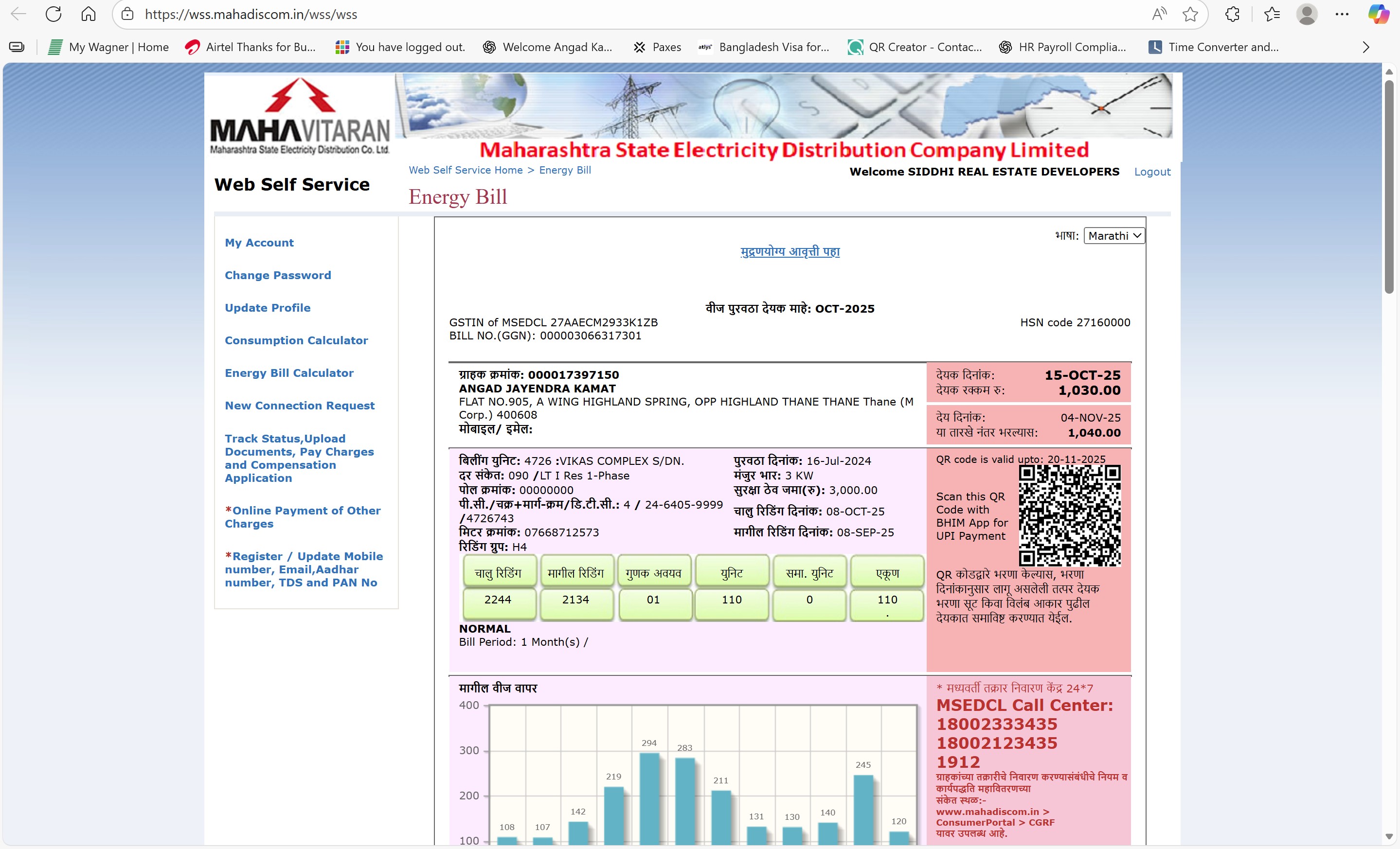Click the Energy Bill Calculator menu item
The height and width of the screenshot is (849, 1400).
coord(288,373)
